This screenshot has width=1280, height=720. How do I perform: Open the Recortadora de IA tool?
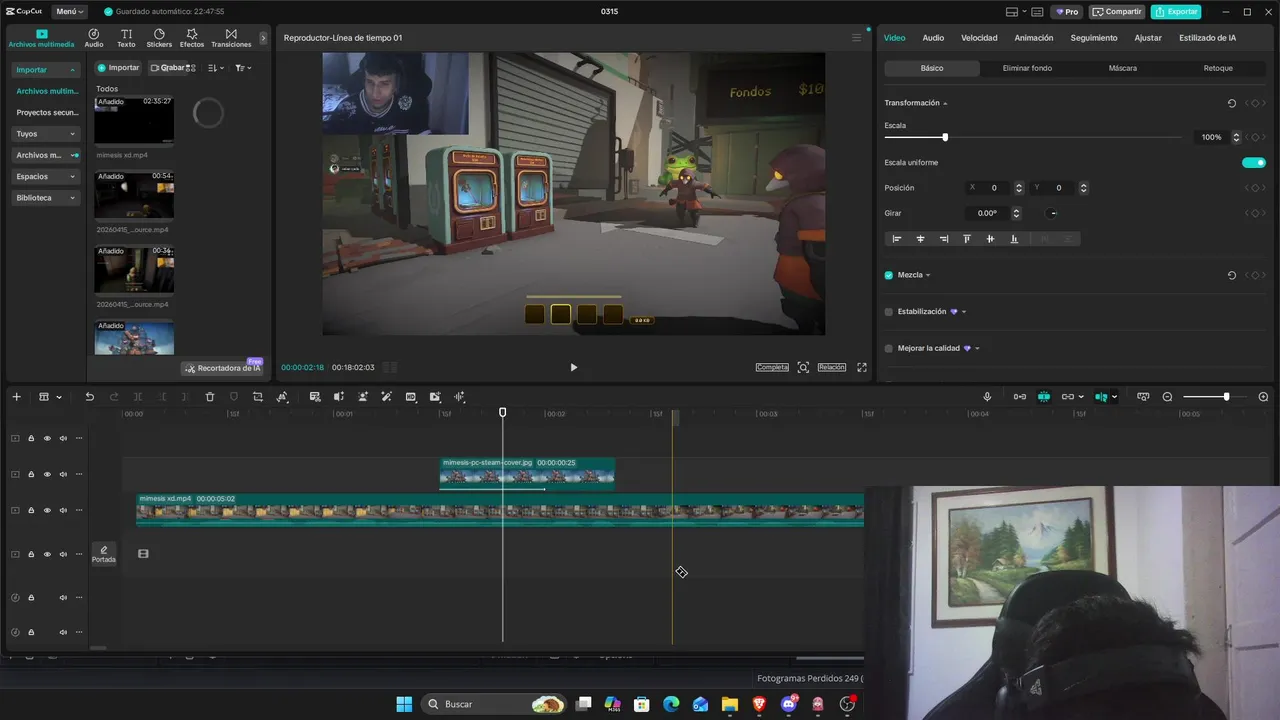tap(222, 368)
